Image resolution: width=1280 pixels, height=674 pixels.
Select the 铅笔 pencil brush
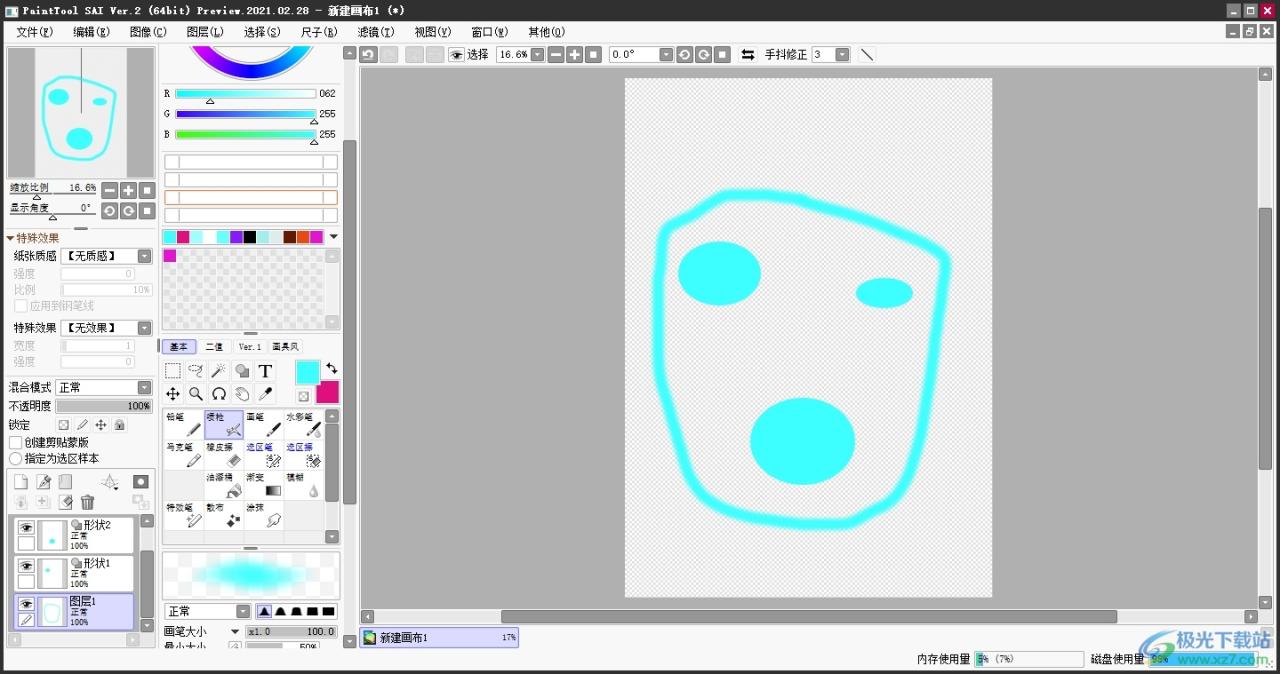[x=184, y=425]
